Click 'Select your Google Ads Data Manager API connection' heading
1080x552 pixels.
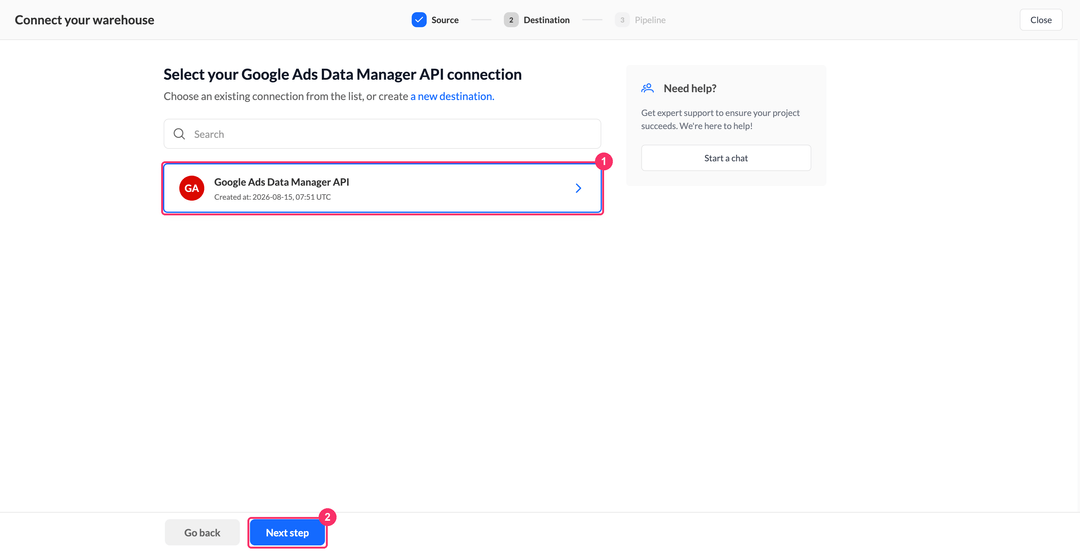point(342,74)
